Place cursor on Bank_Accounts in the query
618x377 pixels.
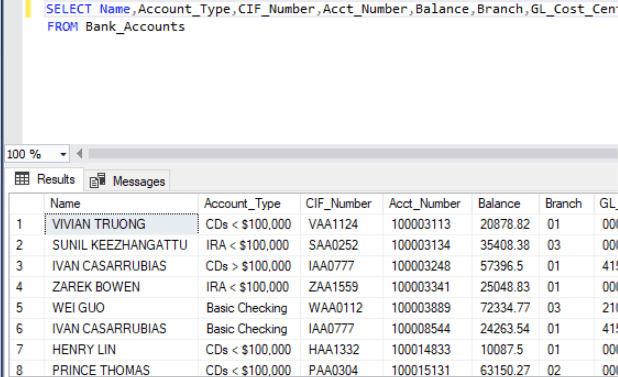pyautogui.click(x=135, y=27)
